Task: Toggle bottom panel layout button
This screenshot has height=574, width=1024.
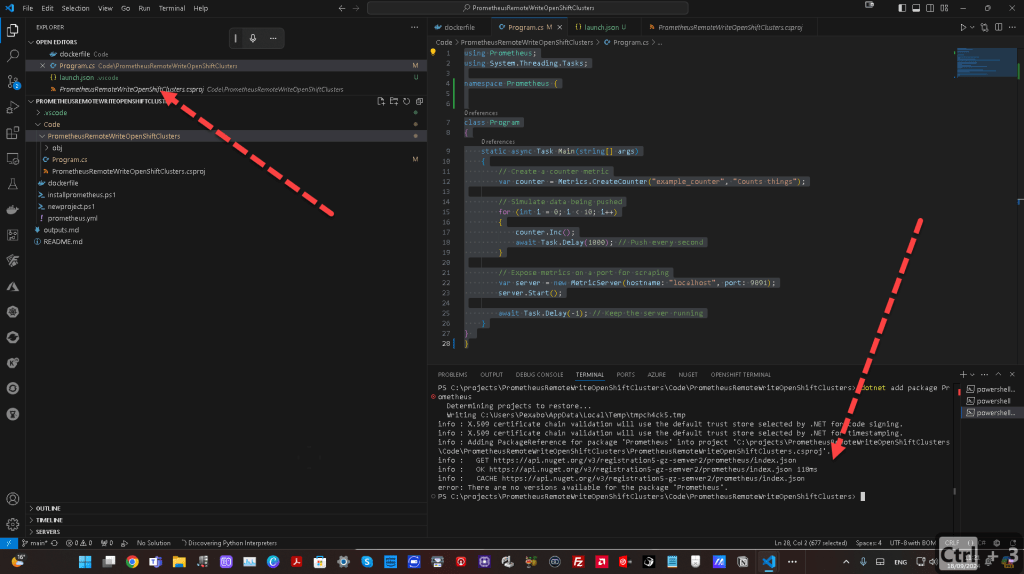Action: click(x=916, y=8)
